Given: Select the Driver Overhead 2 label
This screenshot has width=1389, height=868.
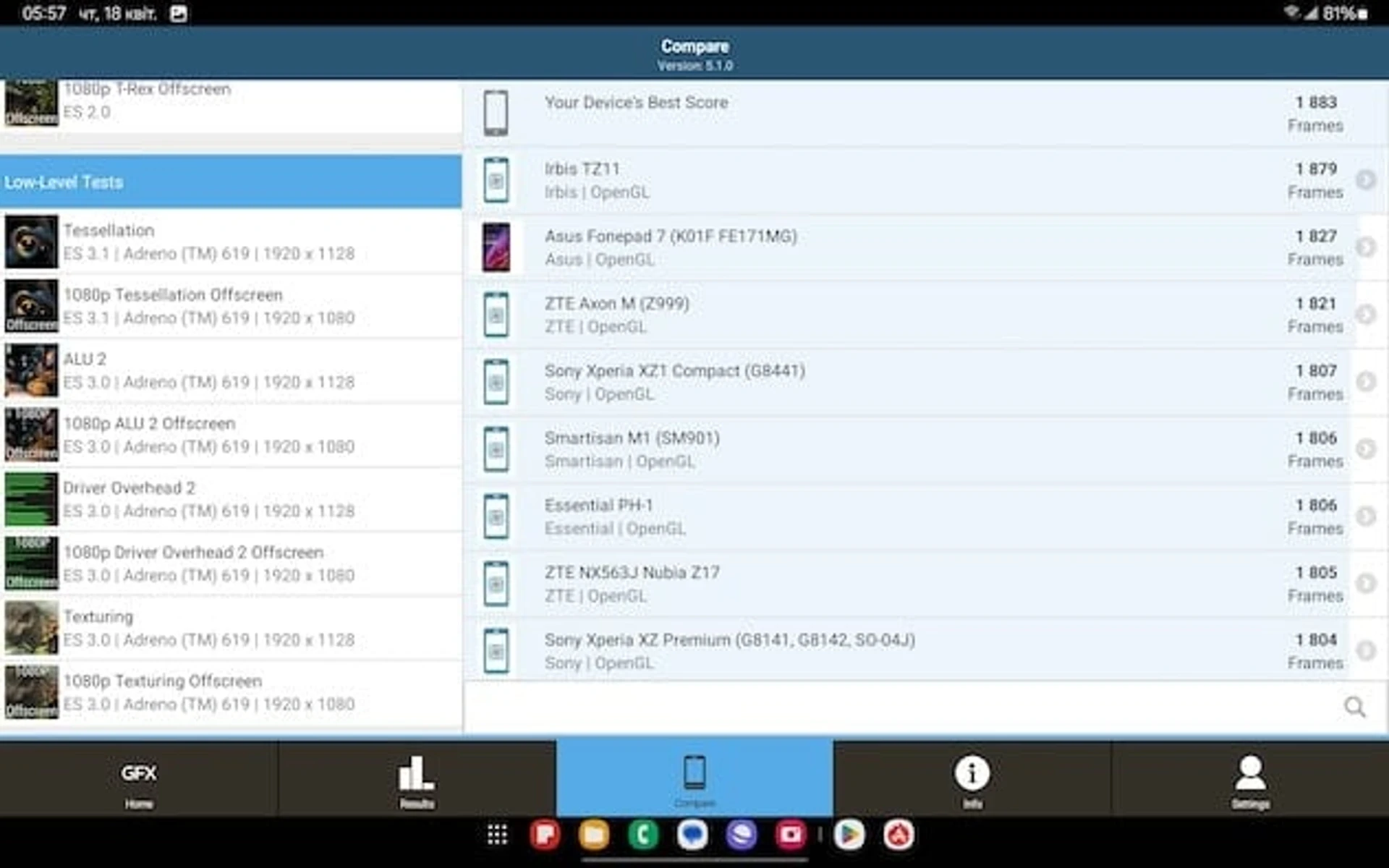Looking at the screenshot, I should coord(129,488).
